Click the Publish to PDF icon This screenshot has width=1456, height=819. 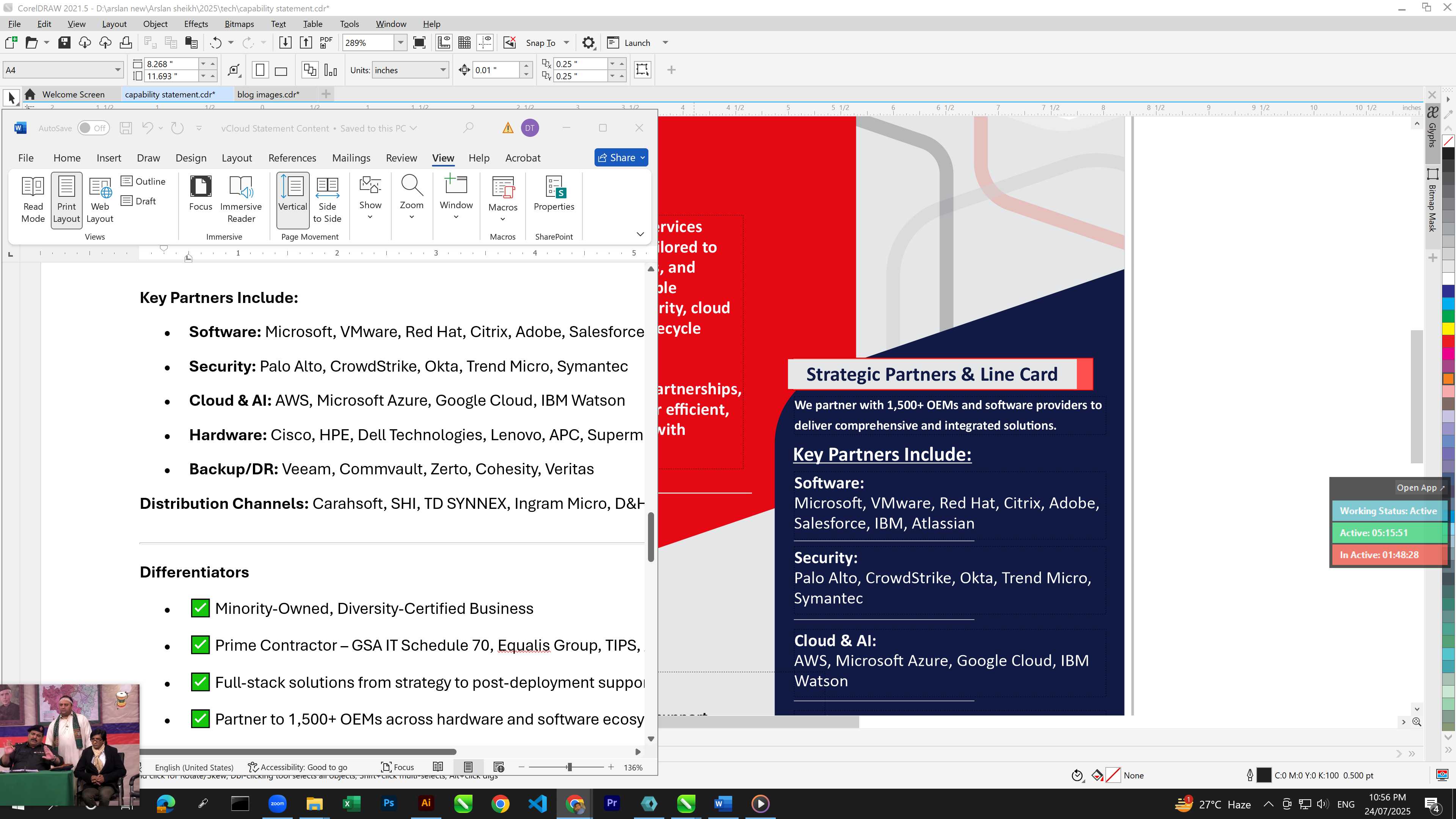pos(326,42)
